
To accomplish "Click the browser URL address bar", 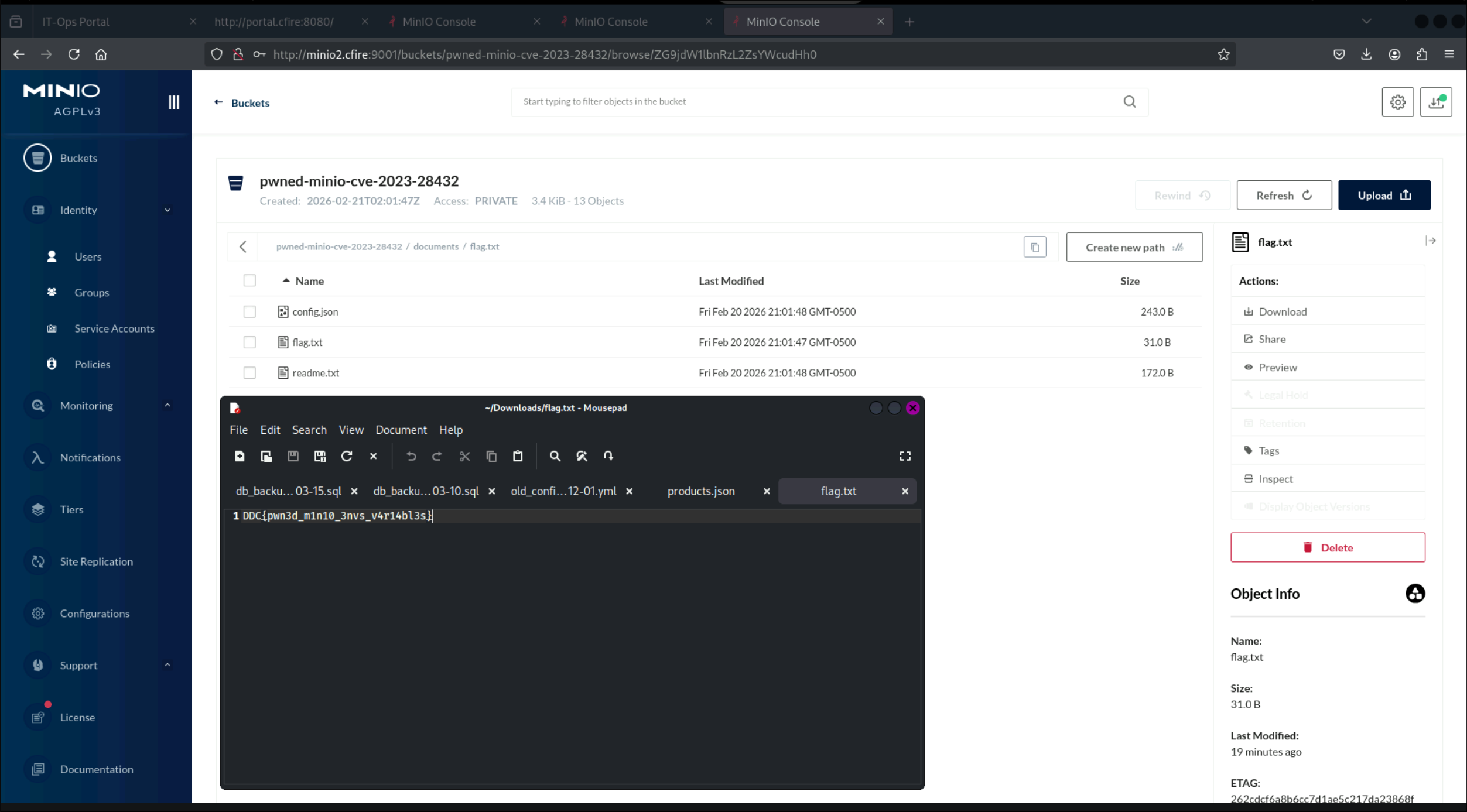I will point(720,54).
